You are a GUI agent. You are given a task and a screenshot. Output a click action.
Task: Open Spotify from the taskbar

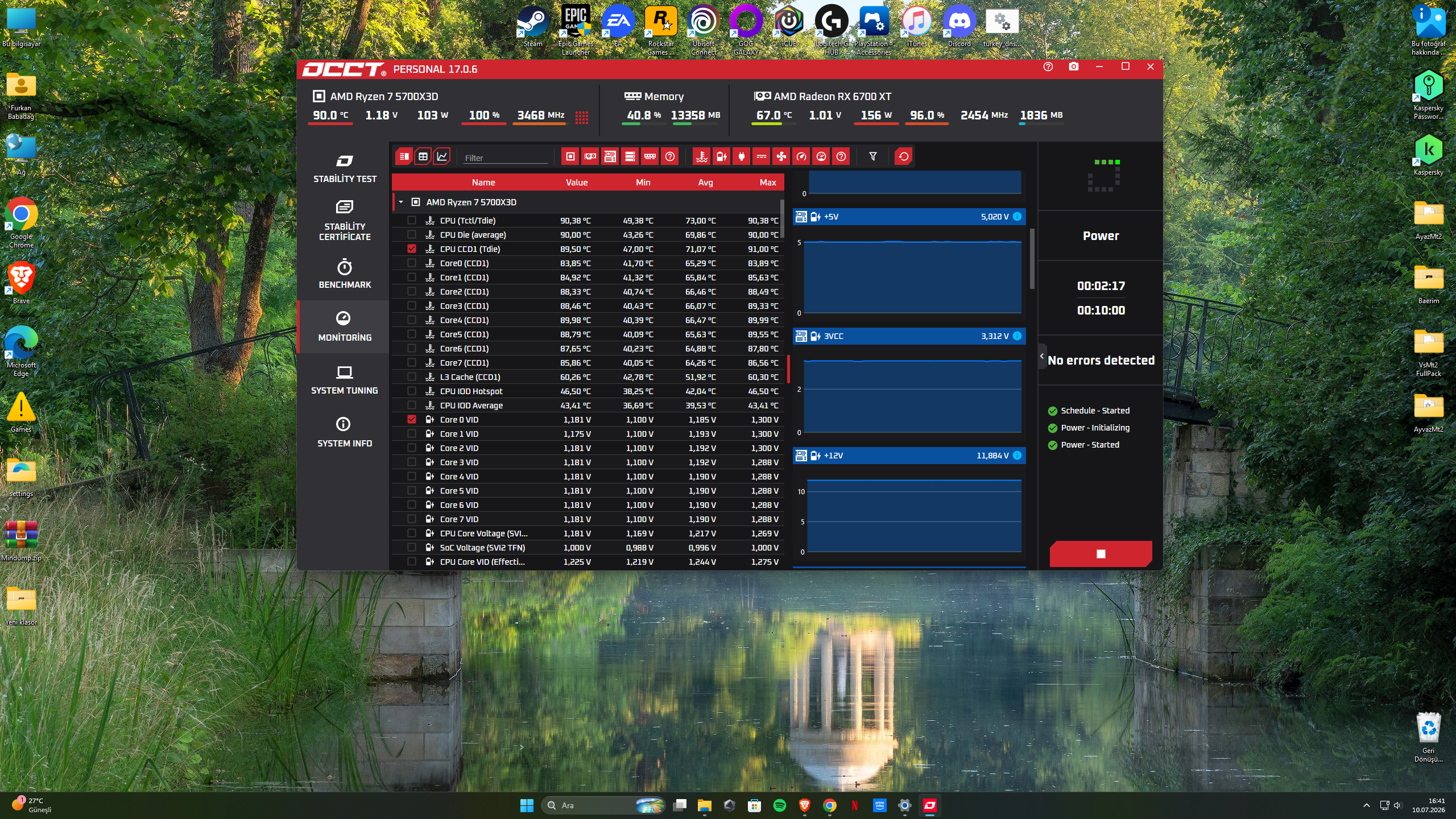780,805
